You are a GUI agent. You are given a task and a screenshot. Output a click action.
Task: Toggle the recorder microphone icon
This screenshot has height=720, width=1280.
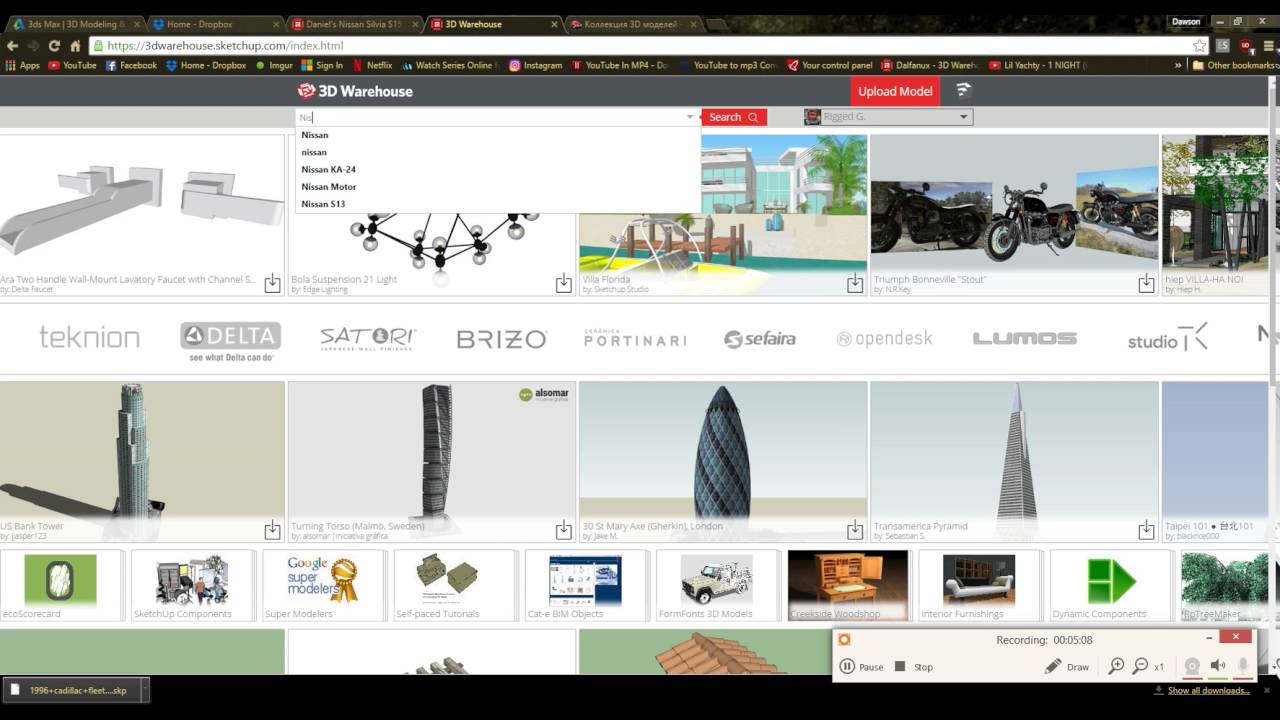point(1243,666)
